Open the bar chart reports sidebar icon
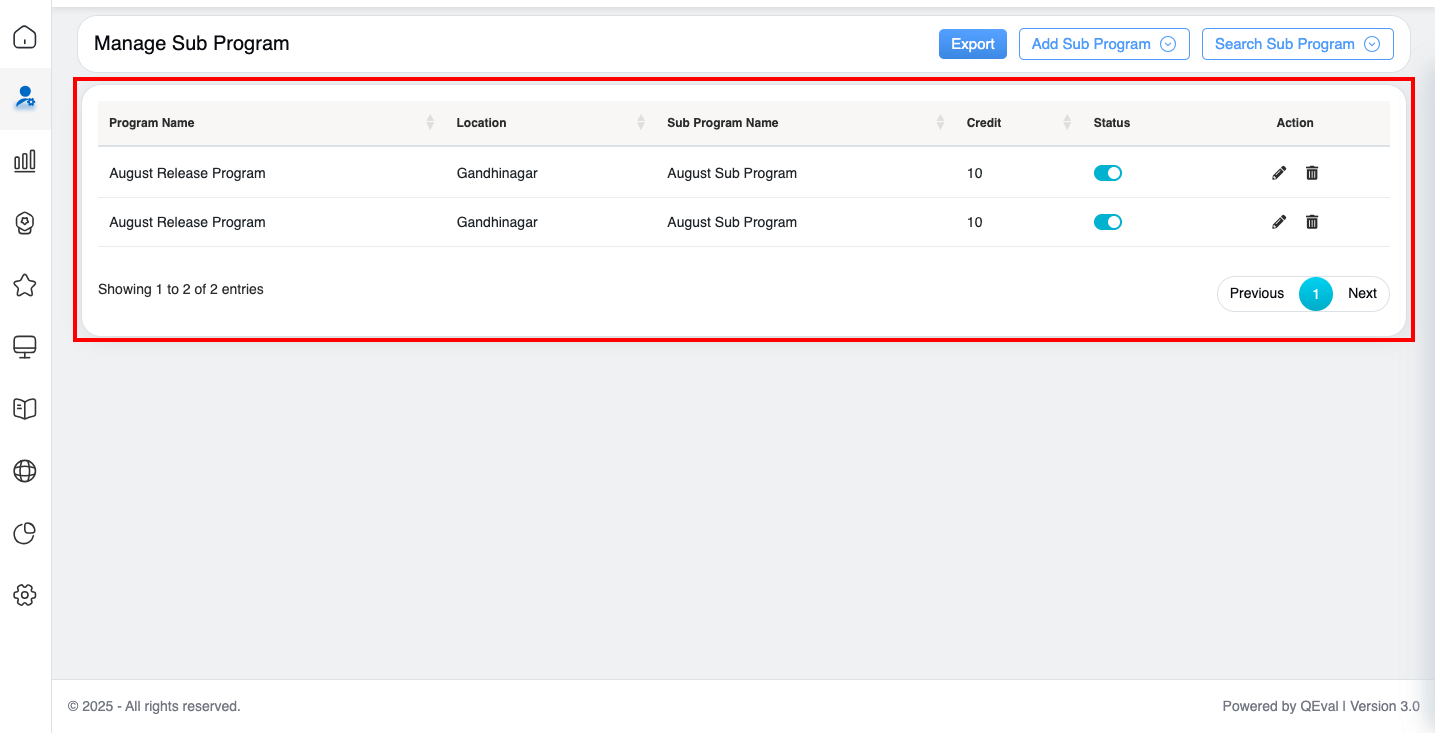This screenshot has height=733, width=1435. [x=25, y=161]
